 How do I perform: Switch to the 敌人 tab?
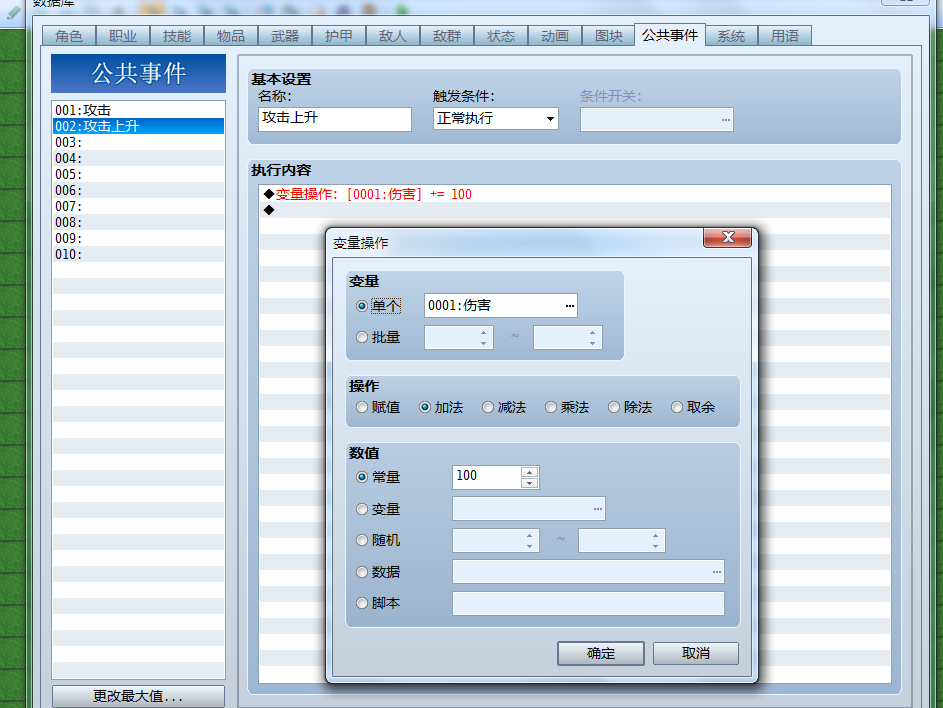[393, 36]
